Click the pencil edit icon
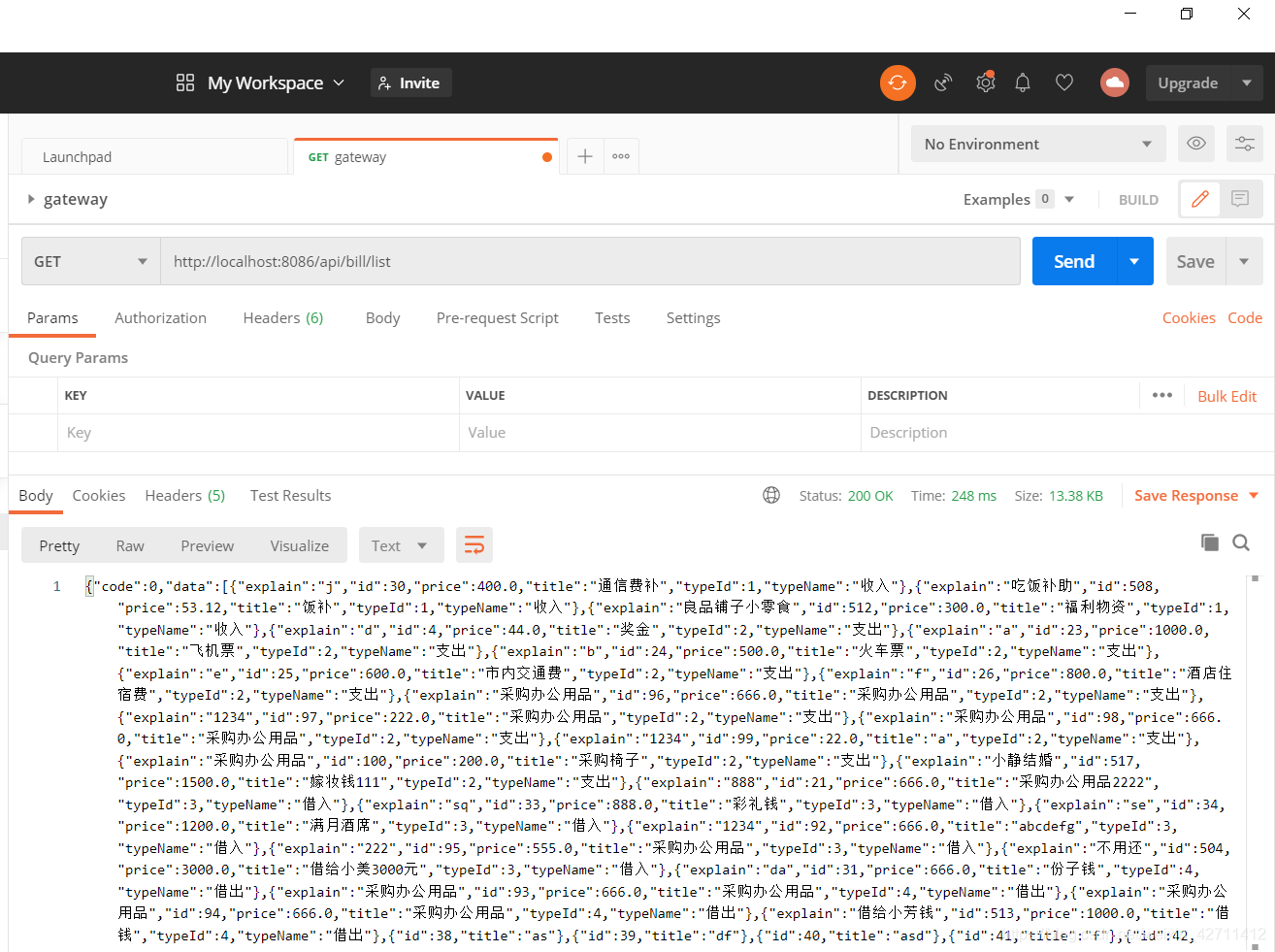This screenshot has width=1275, height=952. pos(1200,199)
